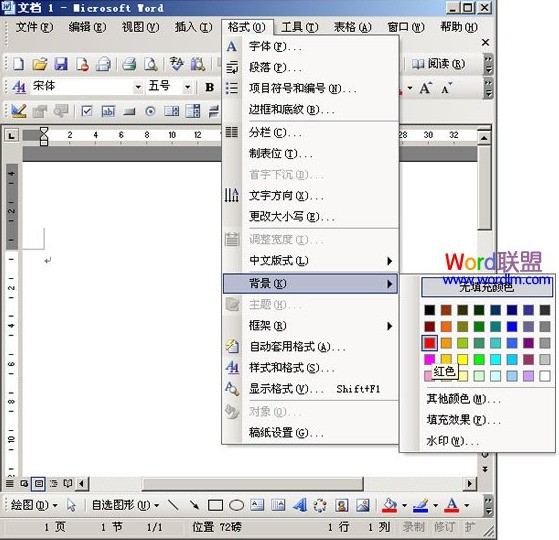559x540 pixels.
Task: Pick the black swatch in background palette
Action: point(430,310)
